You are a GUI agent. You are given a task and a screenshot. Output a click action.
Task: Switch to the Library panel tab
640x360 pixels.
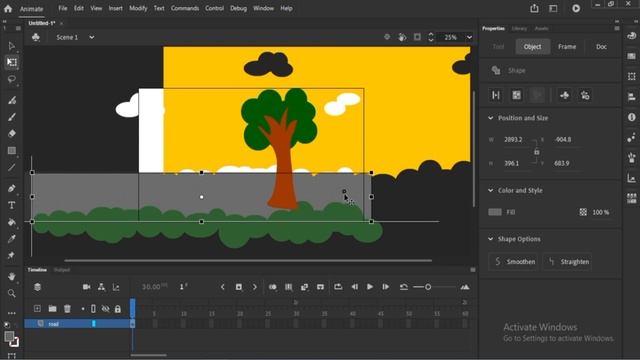click(x=519, y=29)
